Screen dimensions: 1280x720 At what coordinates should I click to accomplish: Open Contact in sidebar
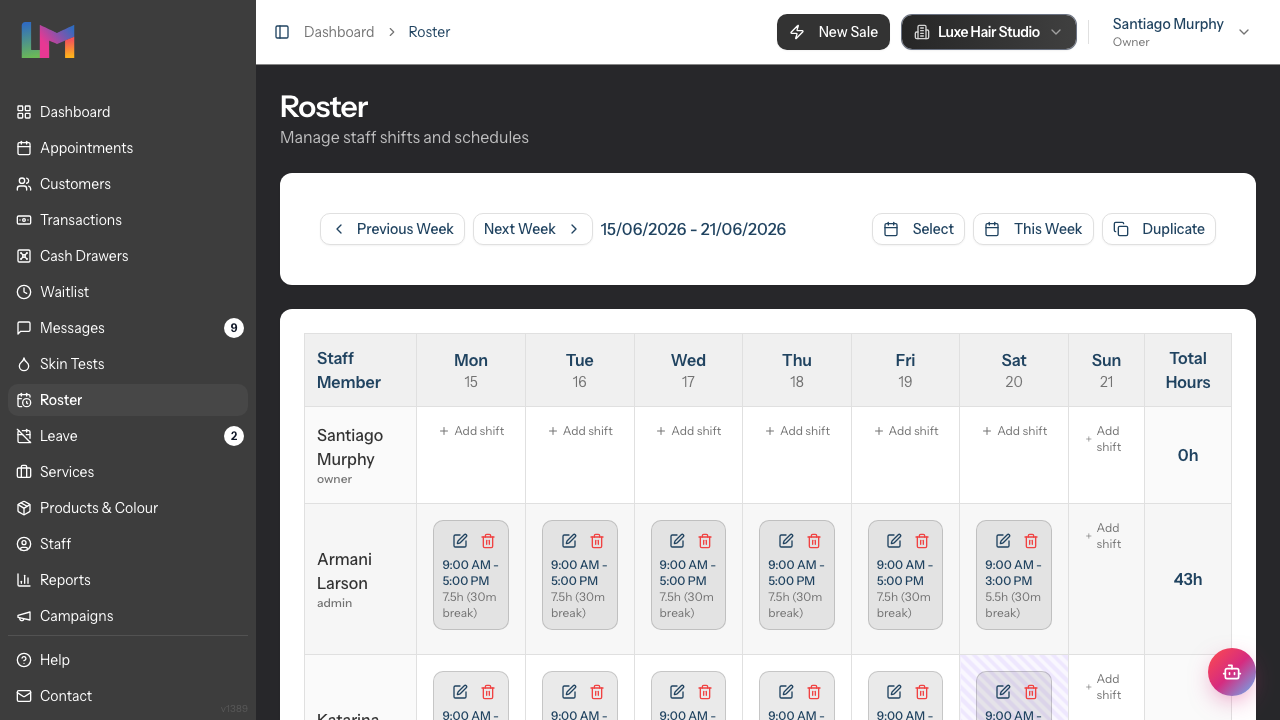128,696
